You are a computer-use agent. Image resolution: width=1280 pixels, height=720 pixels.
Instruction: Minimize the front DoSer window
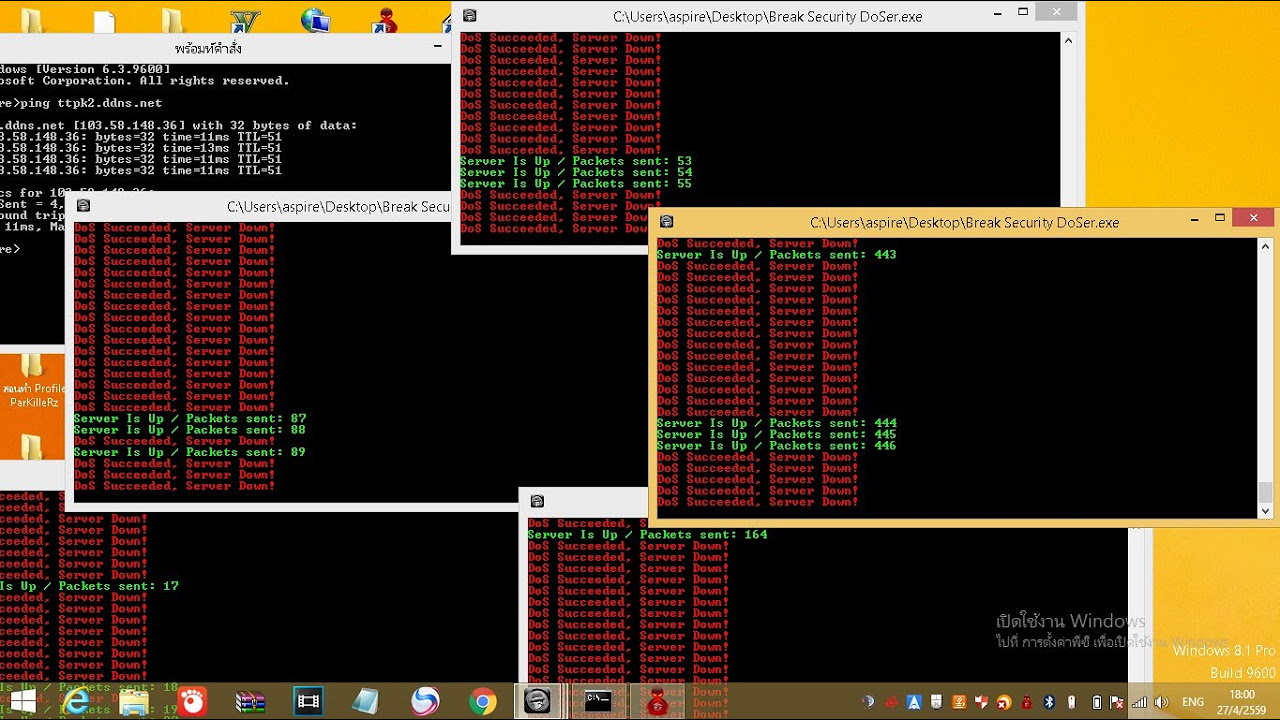1195,219
